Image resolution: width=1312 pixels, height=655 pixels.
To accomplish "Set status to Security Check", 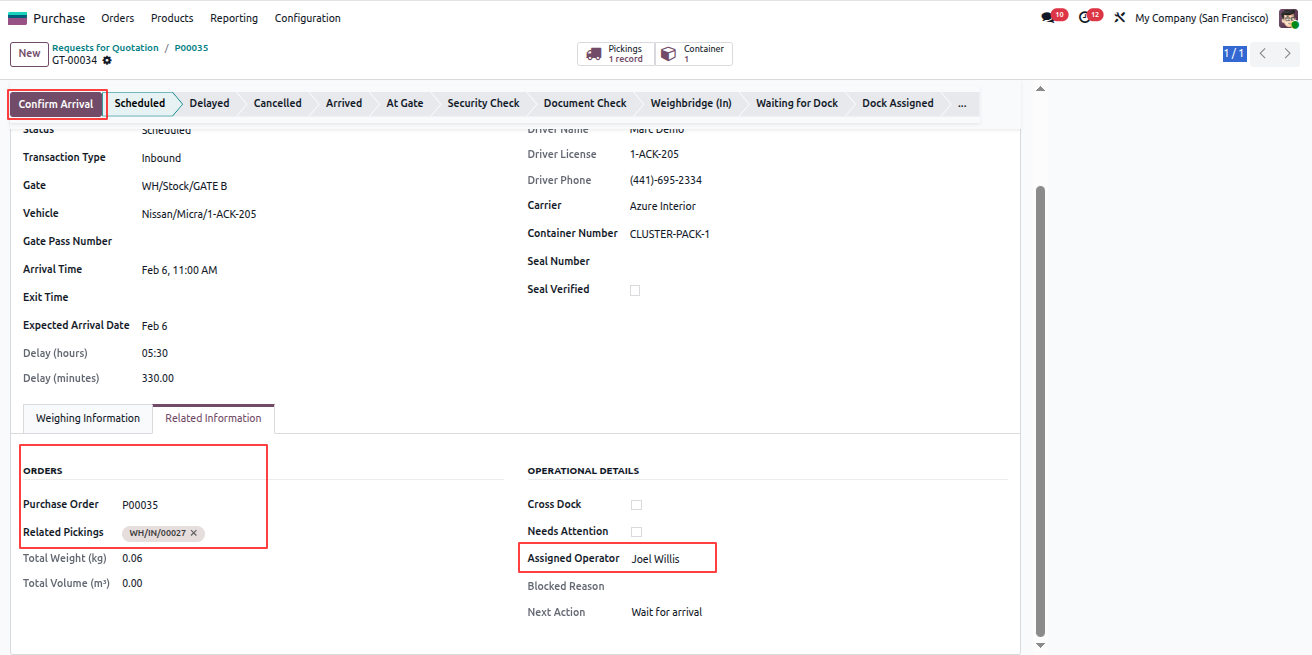I will 483,104.
